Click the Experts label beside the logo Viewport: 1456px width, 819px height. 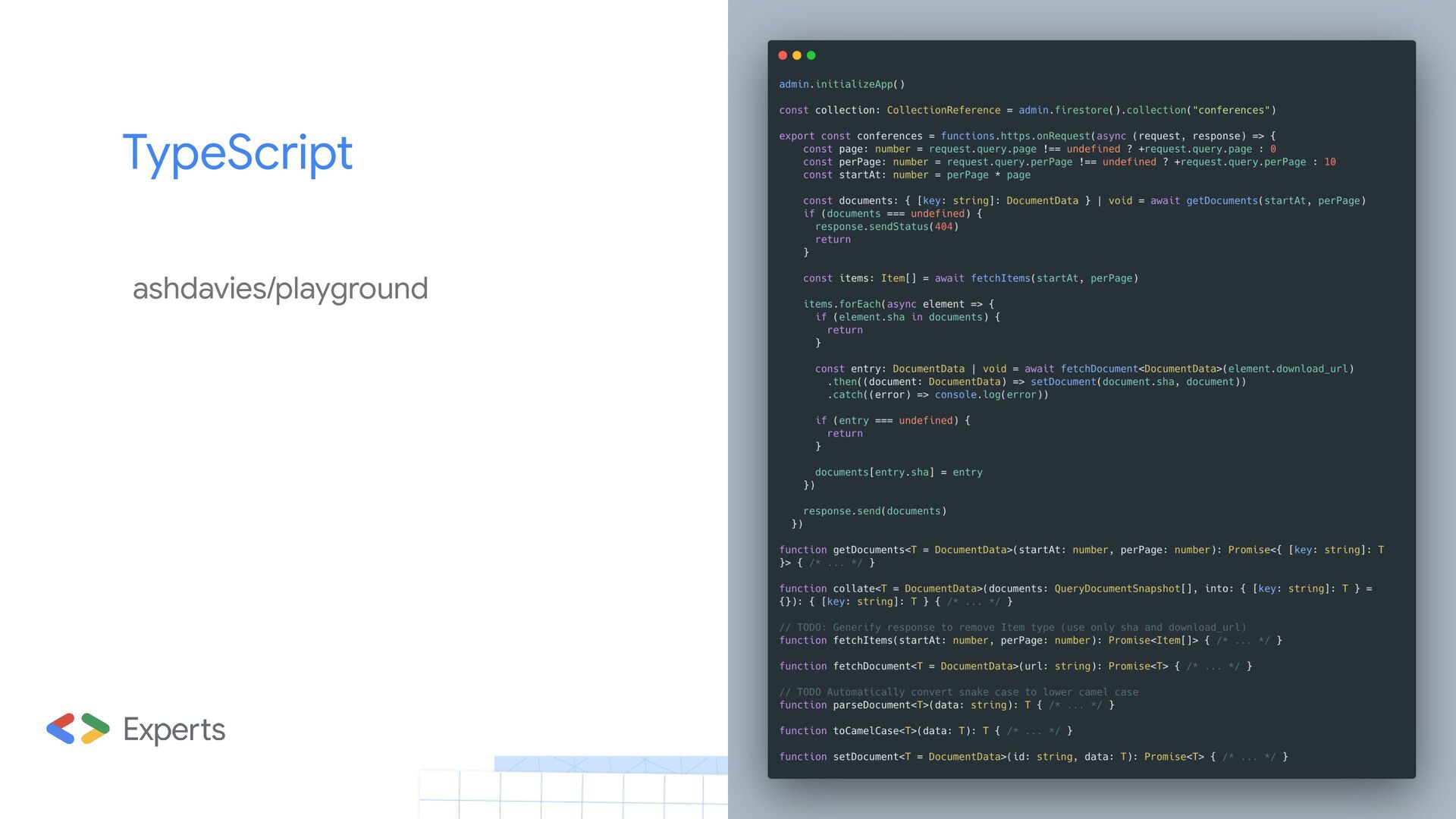click(174, 730)
